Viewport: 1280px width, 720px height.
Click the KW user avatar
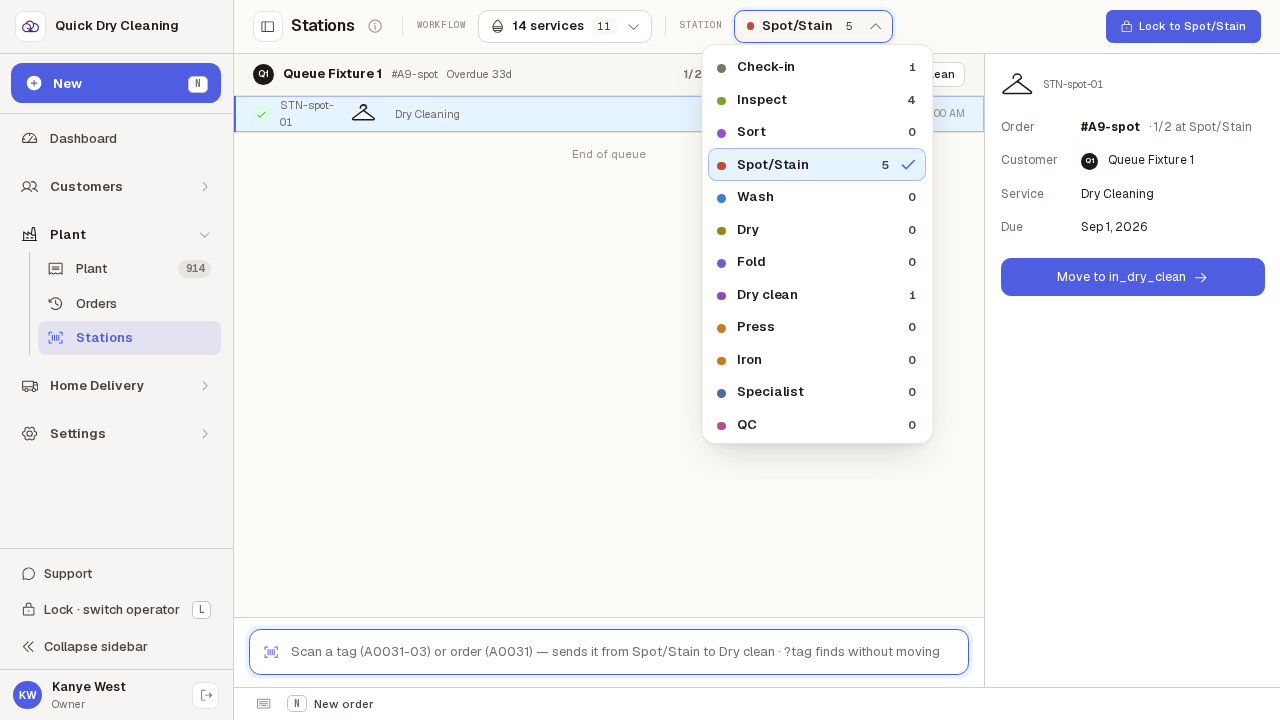click(27, 695)
